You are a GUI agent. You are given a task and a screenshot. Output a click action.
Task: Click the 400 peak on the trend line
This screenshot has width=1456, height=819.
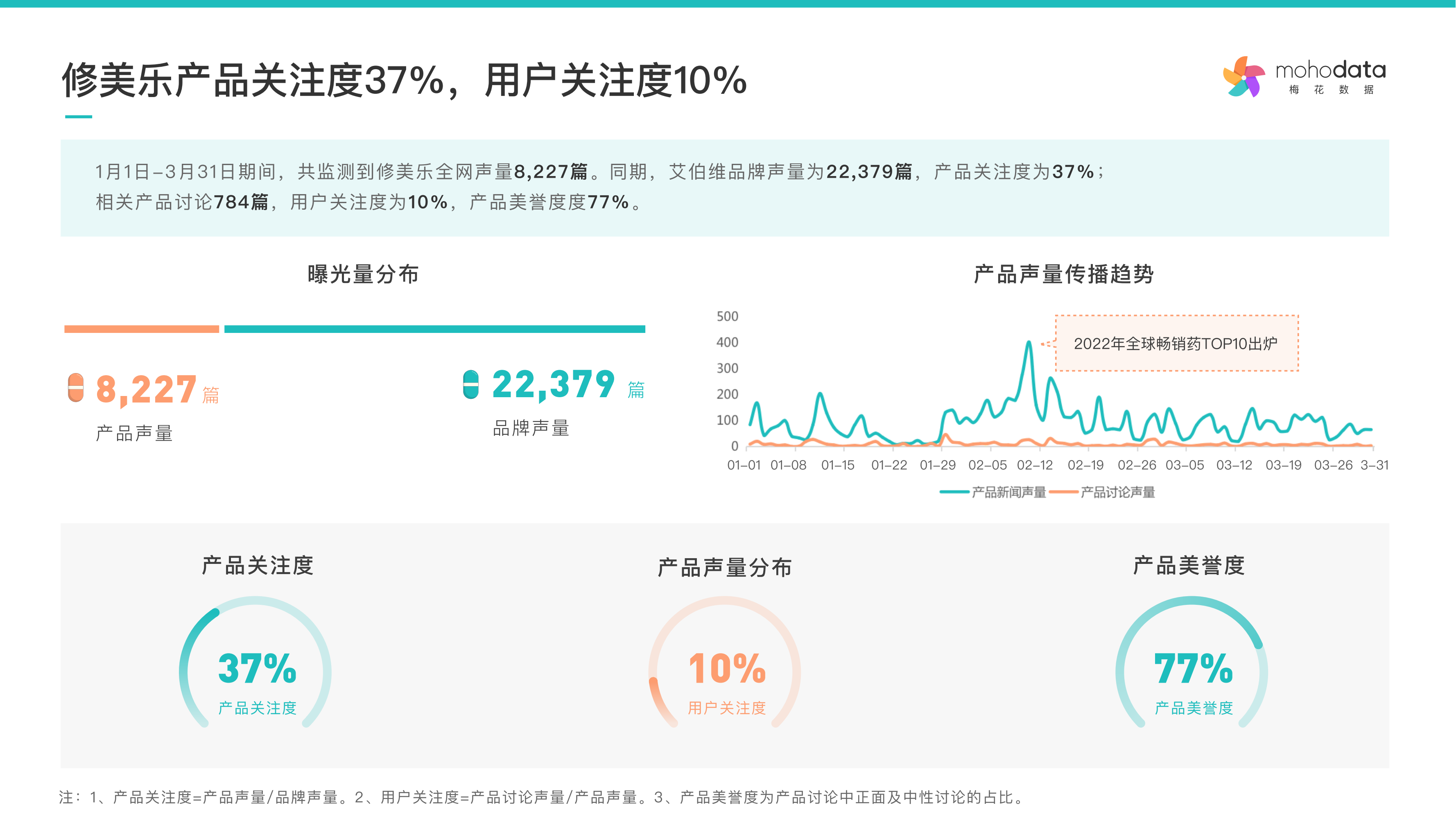1029,342
